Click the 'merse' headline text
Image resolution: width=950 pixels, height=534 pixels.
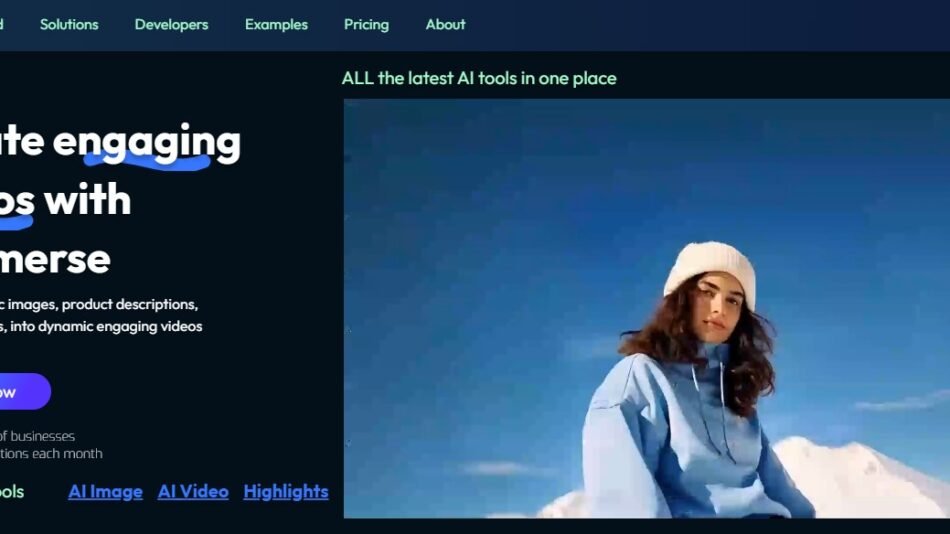[x=55, y=258]
